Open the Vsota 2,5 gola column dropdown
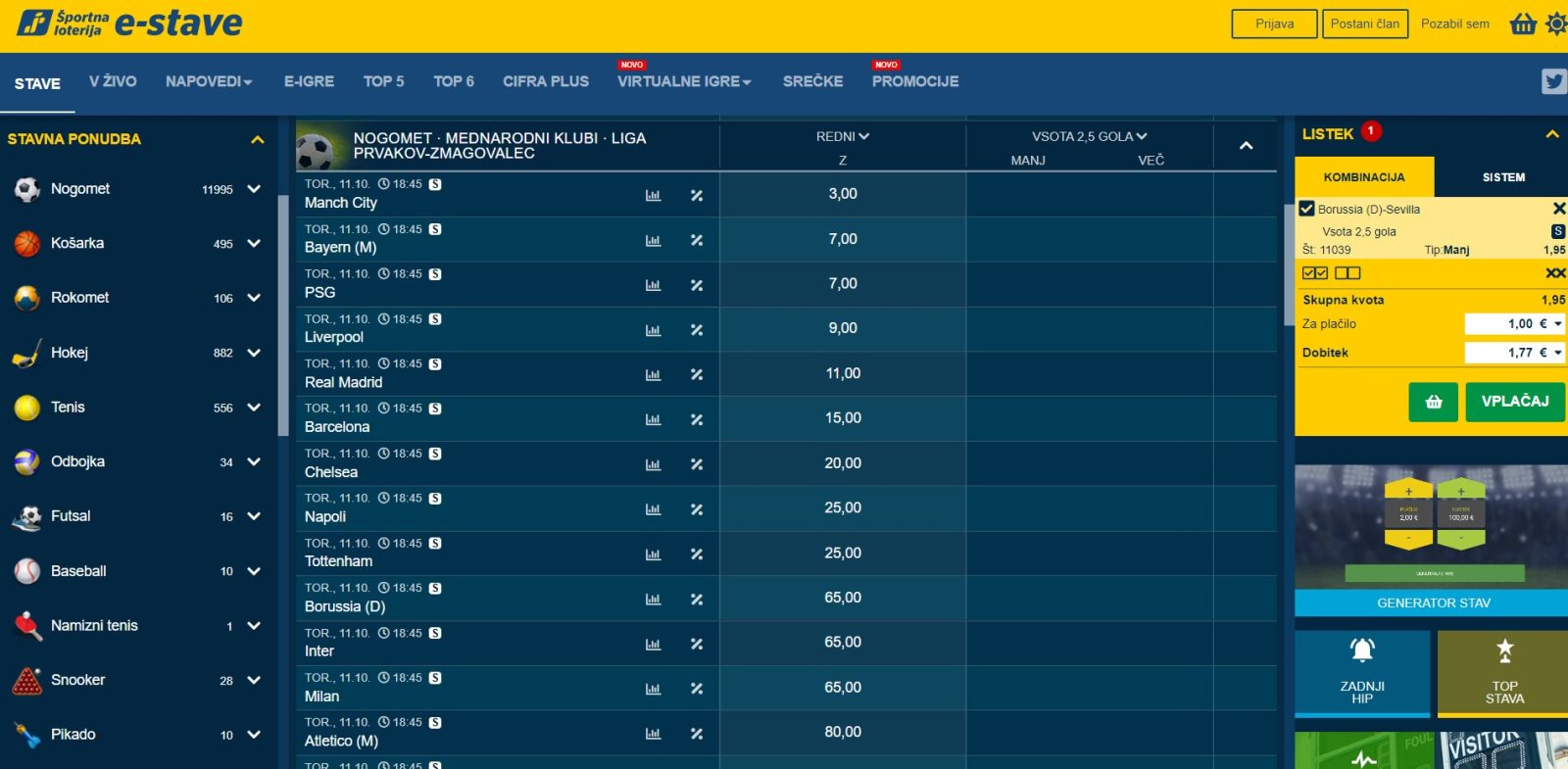This screenshot has height=769, width=1568. point(1089,136)
